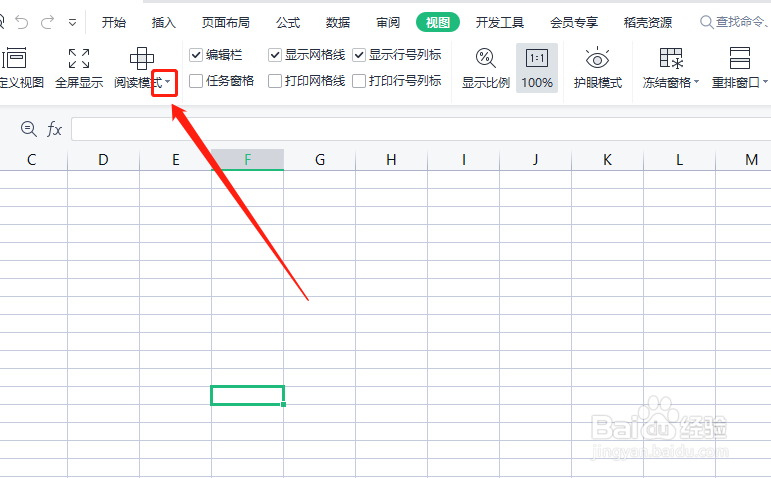This screenshot has width=771, height=478.
Task: Expand the 冻结窗格 dropdown arrow
Action: pos(697,82)
